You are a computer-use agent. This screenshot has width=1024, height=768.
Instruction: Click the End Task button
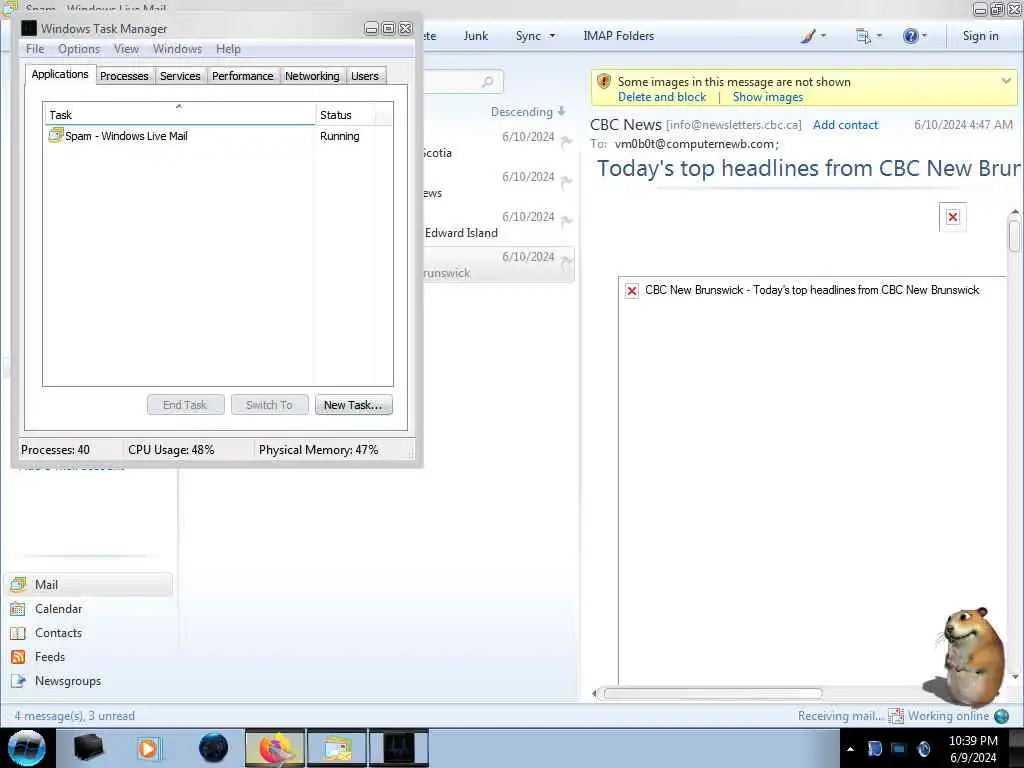pos(185,405)
